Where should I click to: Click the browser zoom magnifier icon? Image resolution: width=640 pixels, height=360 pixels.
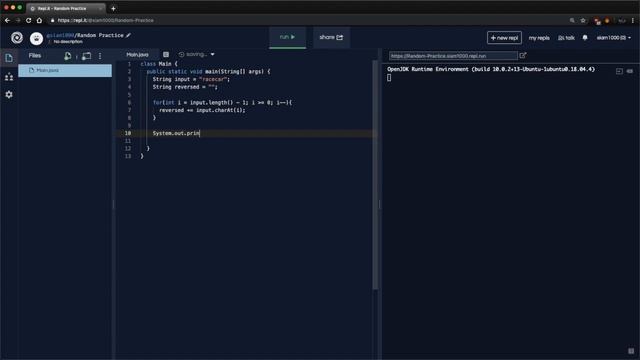click(572, 20)
